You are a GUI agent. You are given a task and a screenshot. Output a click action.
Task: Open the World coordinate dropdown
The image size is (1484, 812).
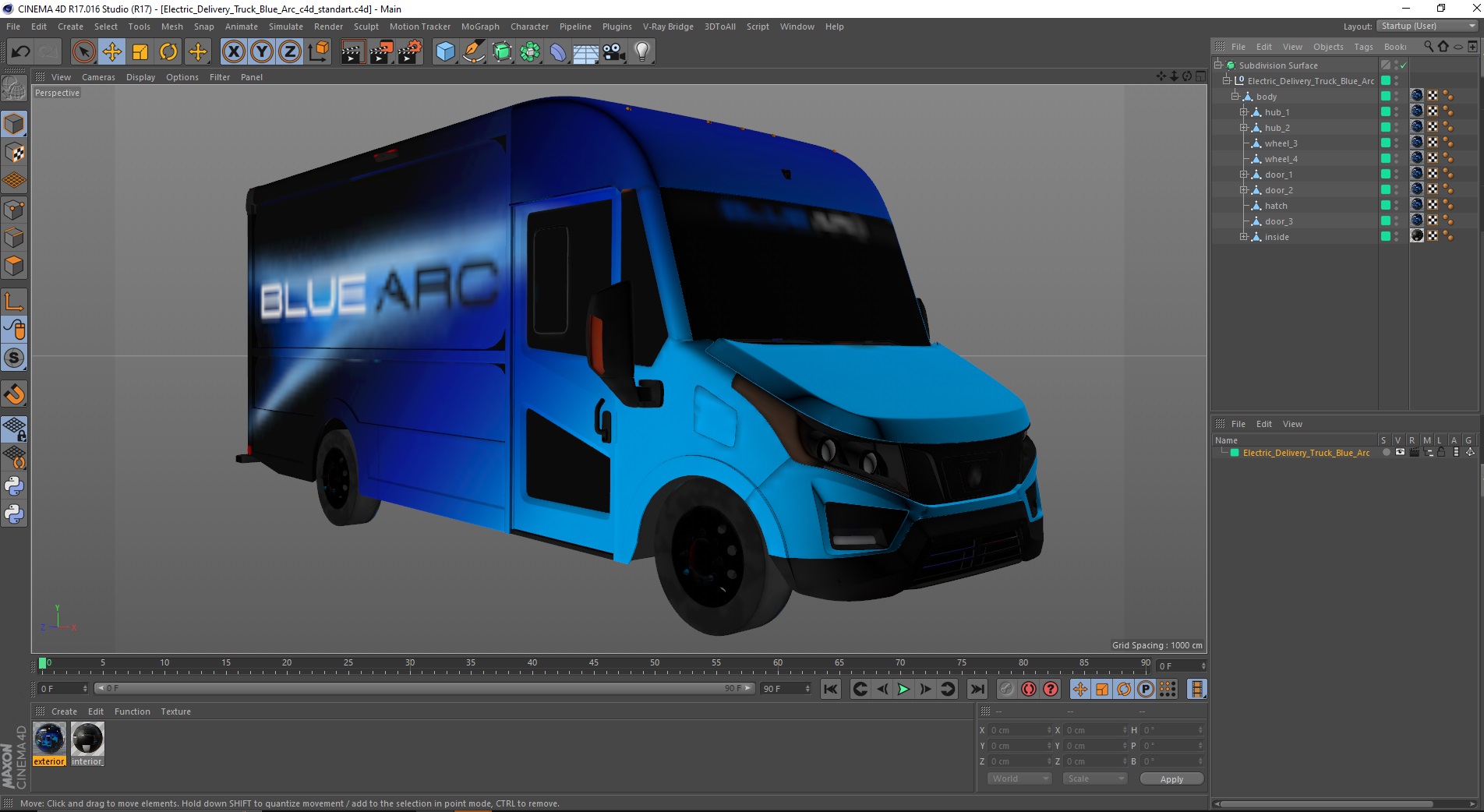coord(1019,778)
